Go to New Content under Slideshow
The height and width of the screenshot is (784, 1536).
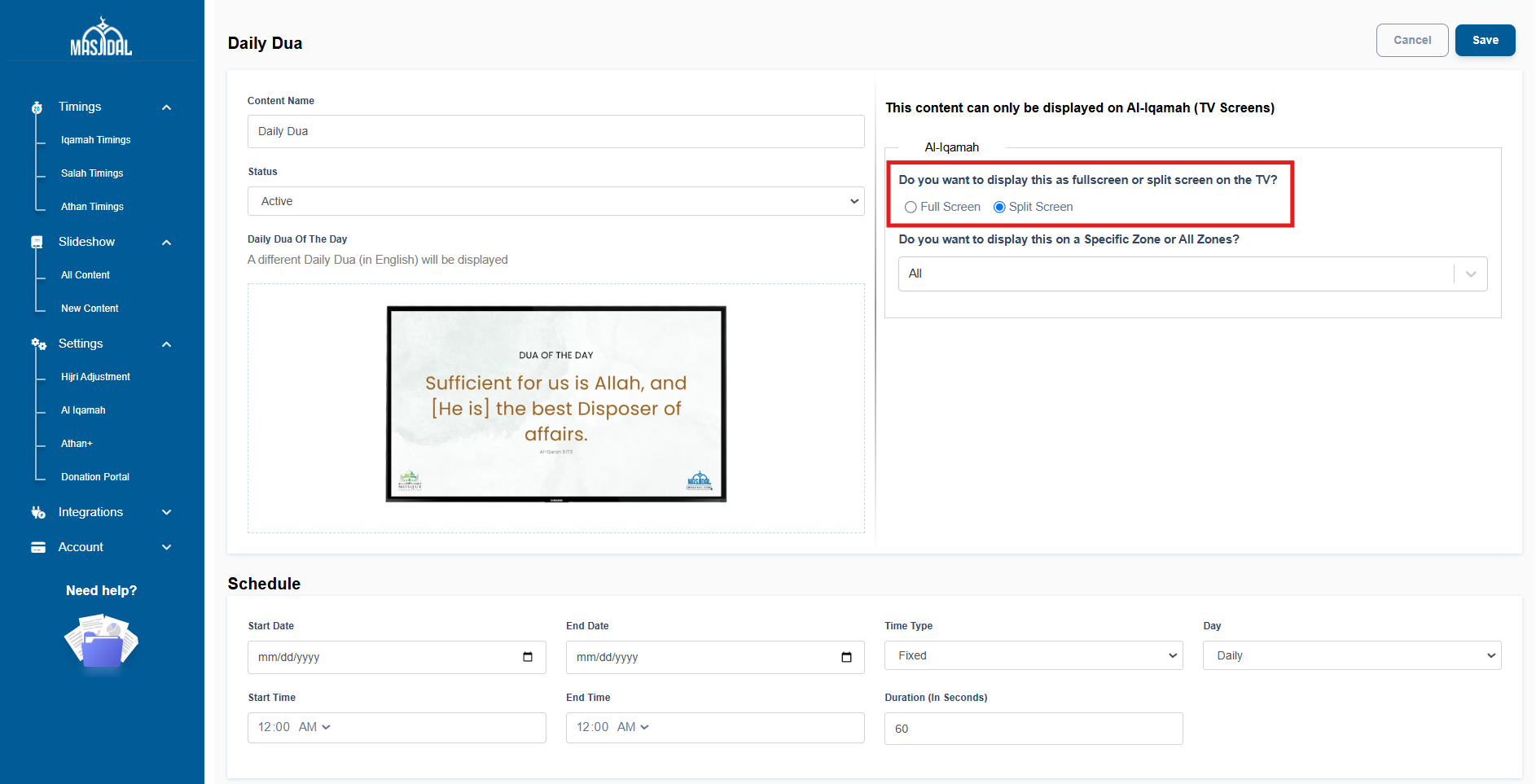90,309
